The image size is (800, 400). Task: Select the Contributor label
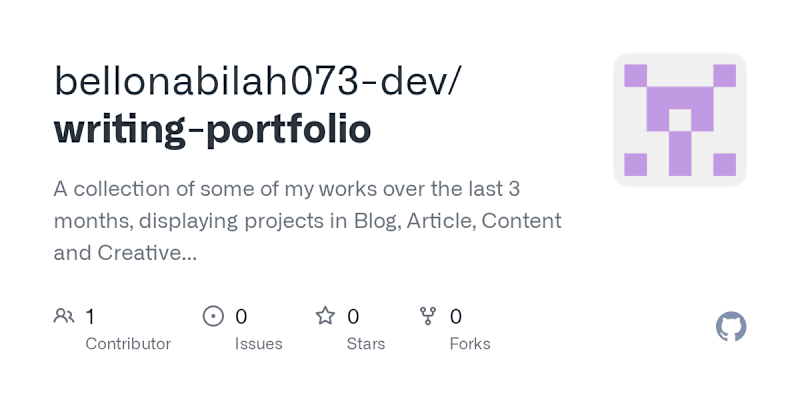point(128,344)
